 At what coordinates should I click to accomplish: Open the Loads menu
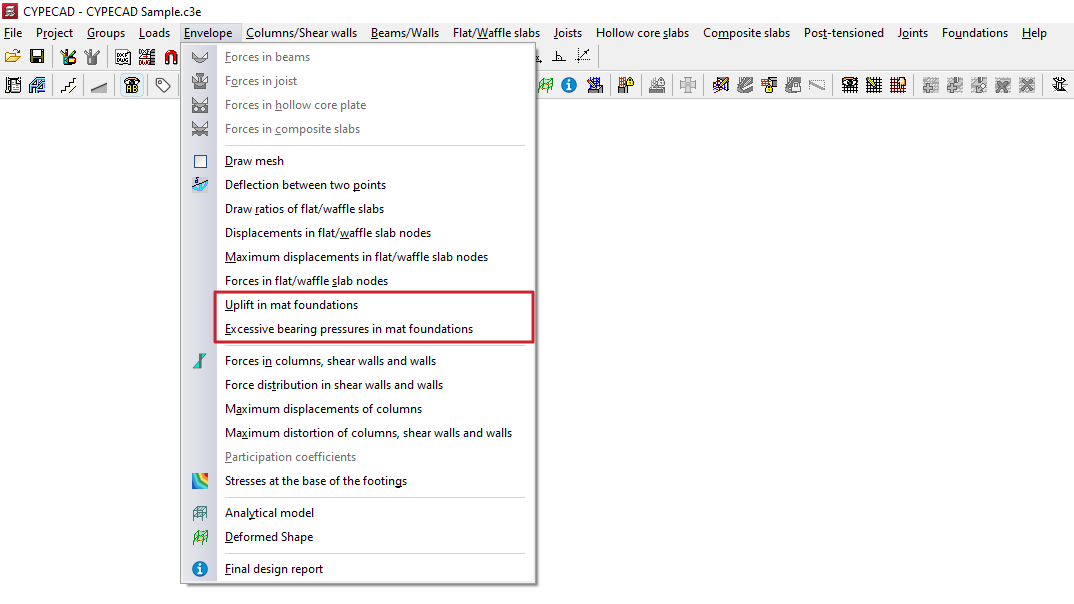pos(154,33)
